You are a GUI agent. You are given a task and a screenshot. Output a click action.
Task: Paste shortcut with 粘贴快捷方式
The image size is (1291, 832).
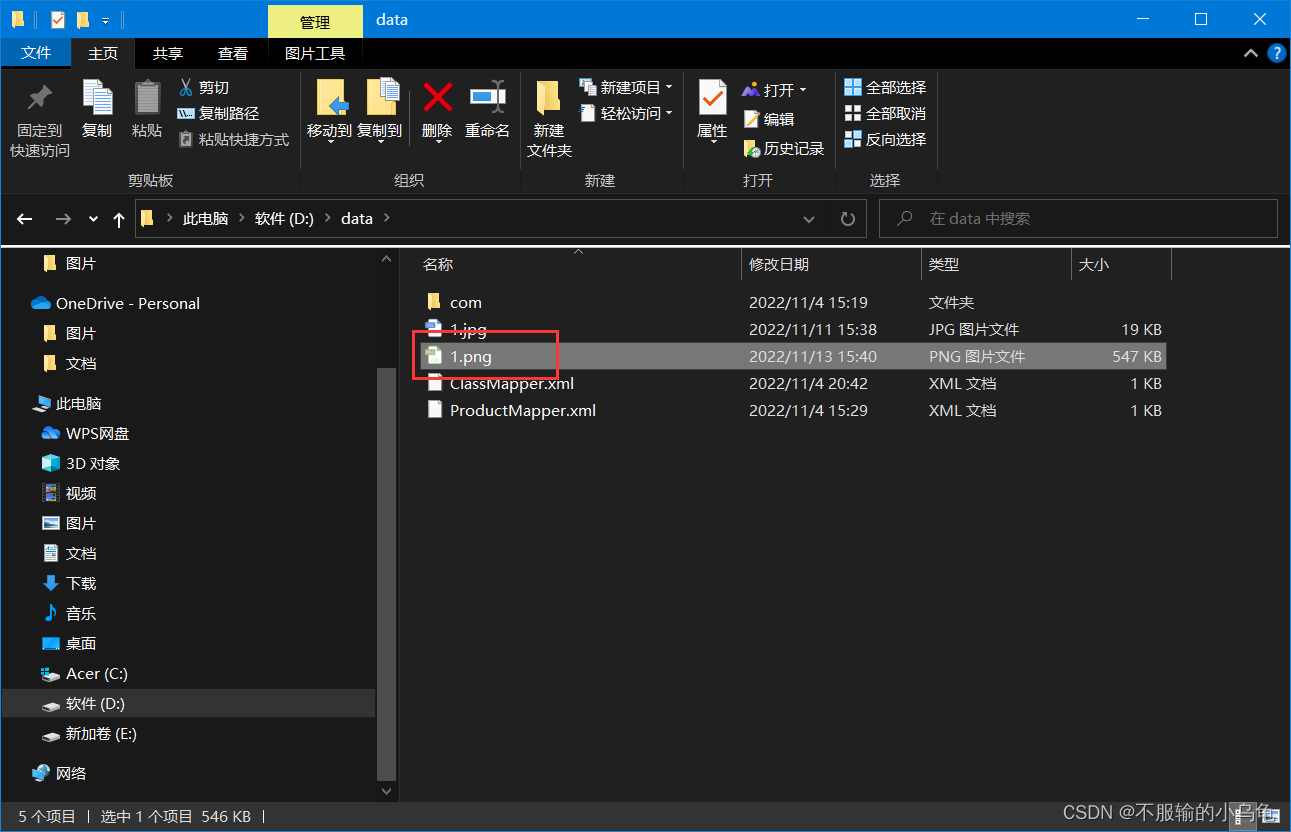coord(233,140)
